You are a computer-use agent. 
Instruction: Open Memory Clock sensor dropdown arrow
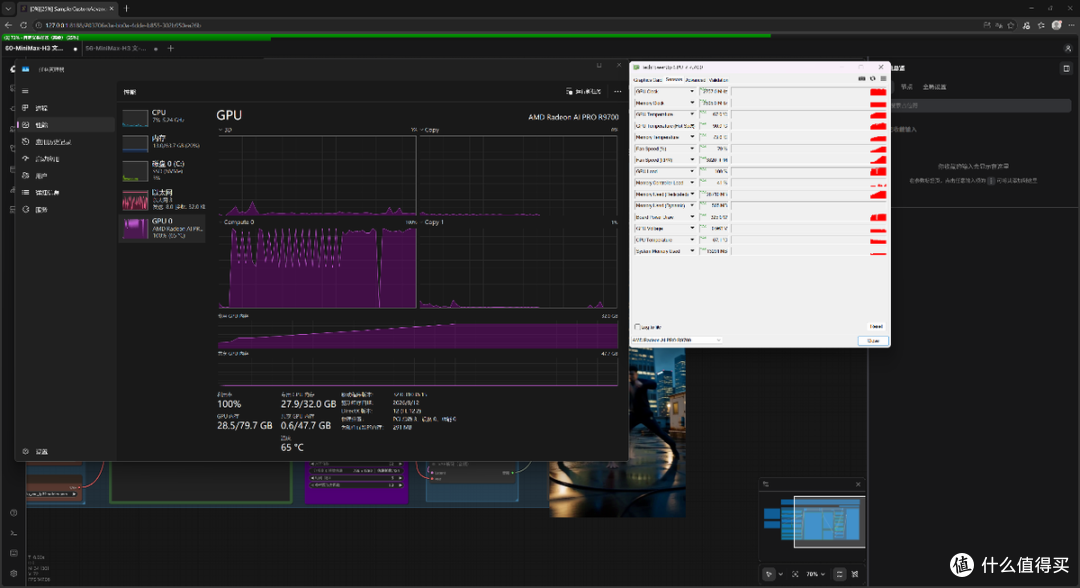692,103
